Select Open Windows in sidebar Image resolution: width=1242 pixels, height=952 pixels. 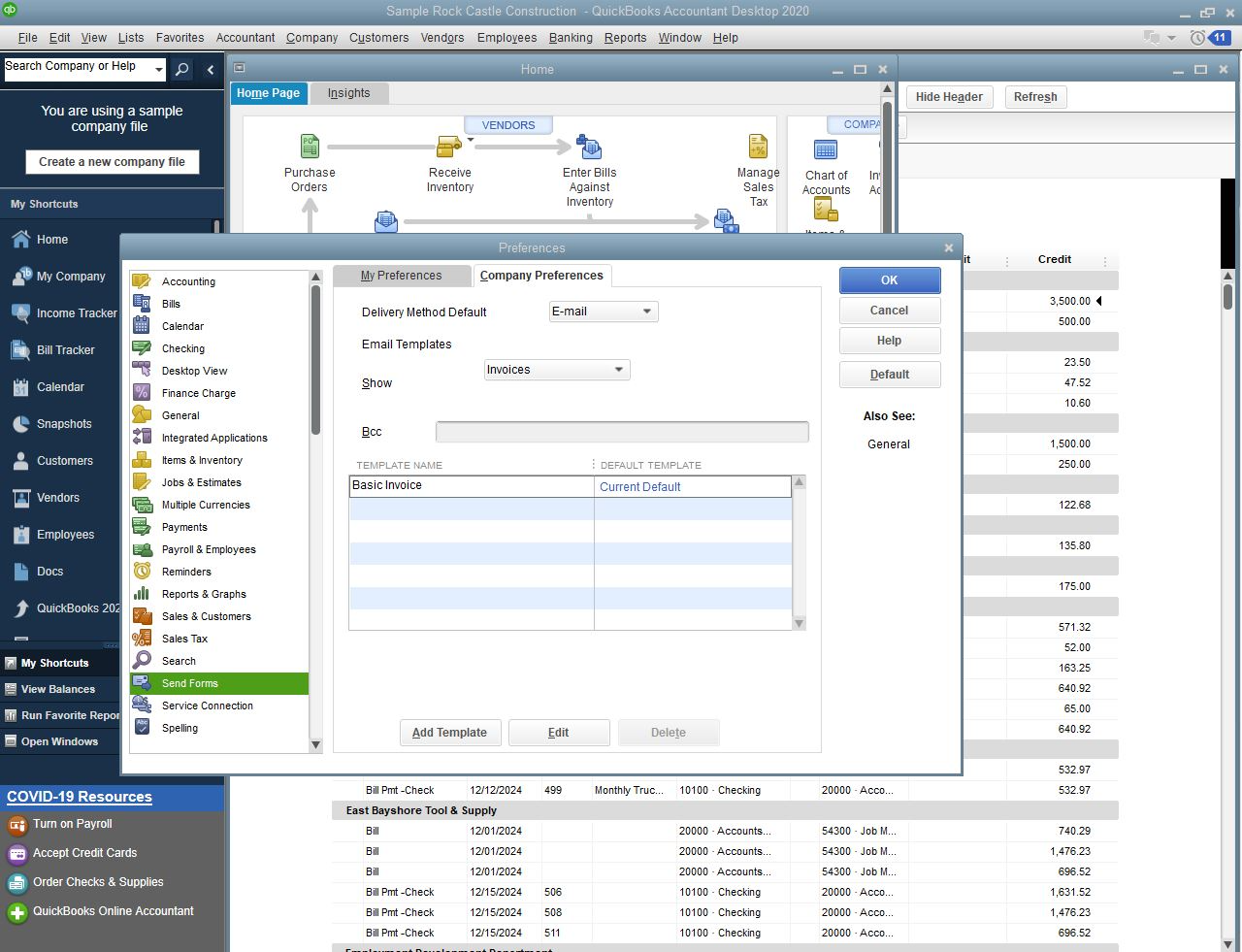(59, 741)
